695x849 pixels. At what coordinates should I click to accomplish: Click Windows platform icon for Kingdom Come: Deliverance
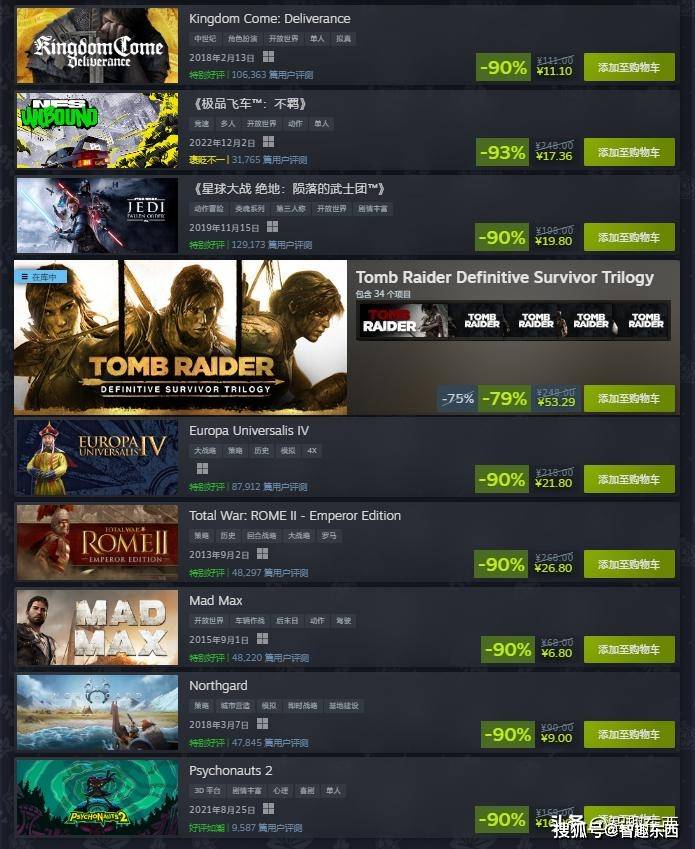[x=268, y=57]
